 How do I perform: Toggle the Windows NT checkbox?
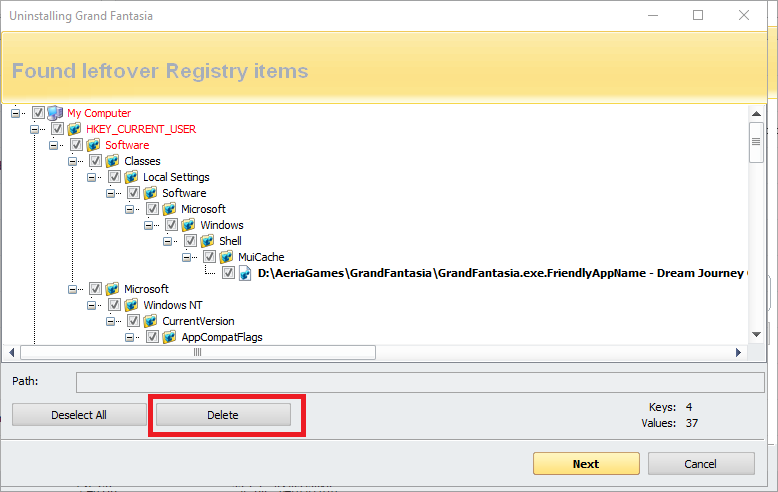[x=114, y=305]
